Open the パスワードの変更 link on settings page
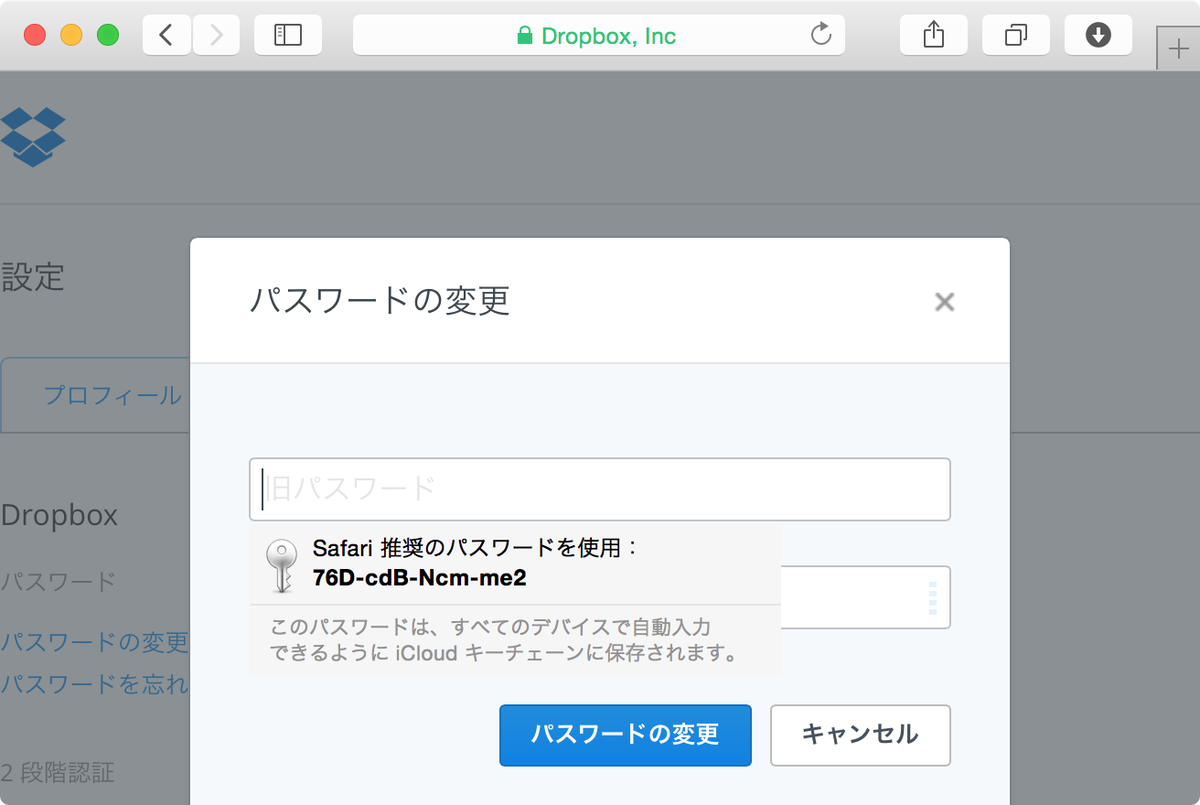This screenshot has width=1200, height=805. point(94,642)
